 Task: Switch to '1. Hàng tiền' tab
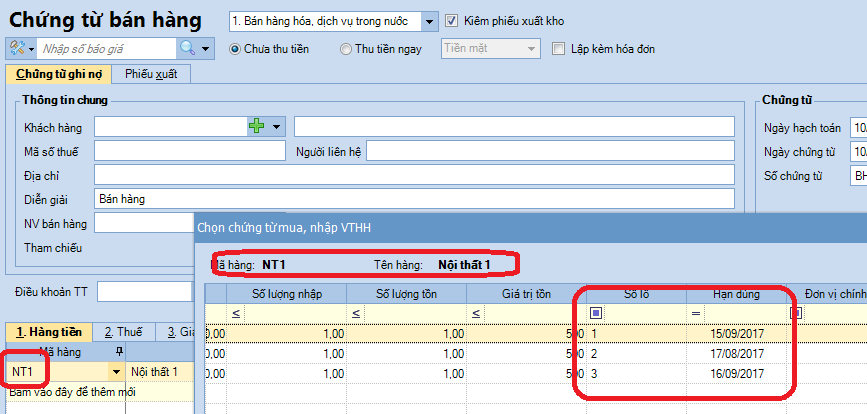[x=49, y=332]
